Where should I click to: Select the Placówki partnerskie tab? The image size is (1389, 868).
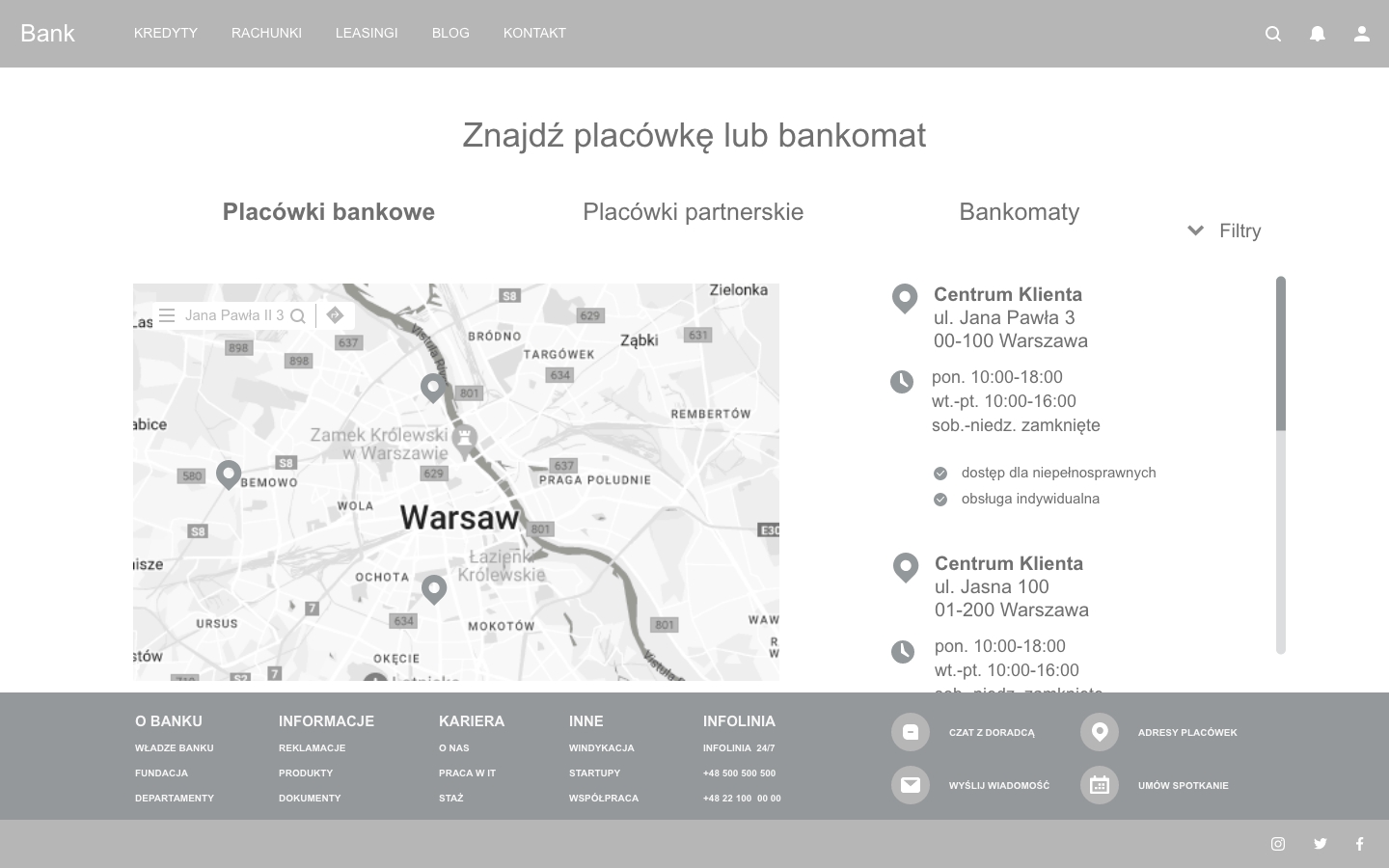pos(693,212)
